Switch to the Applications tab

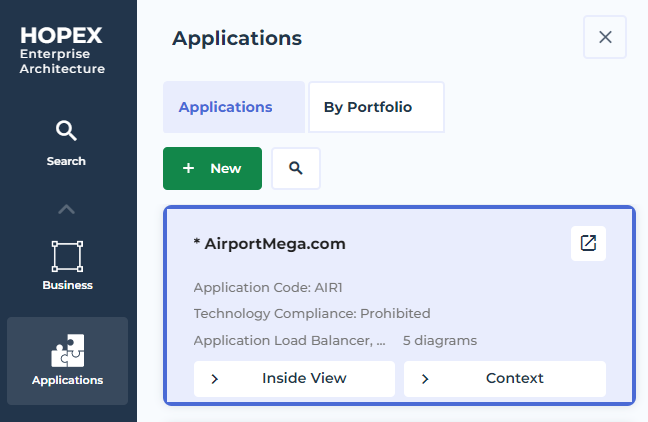234,107
